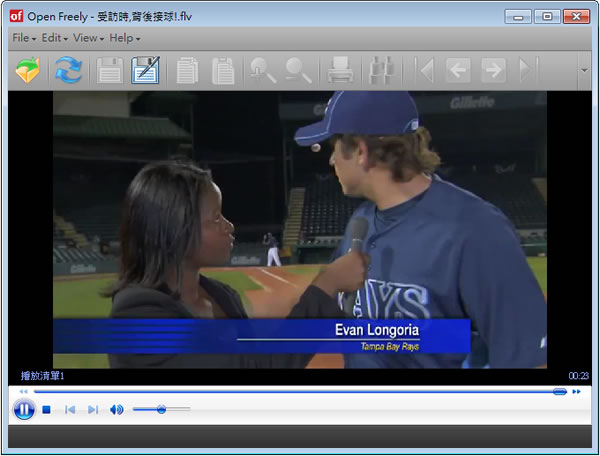Click the volume slider handle
This screenshot has width=600, height=456.
161,409
